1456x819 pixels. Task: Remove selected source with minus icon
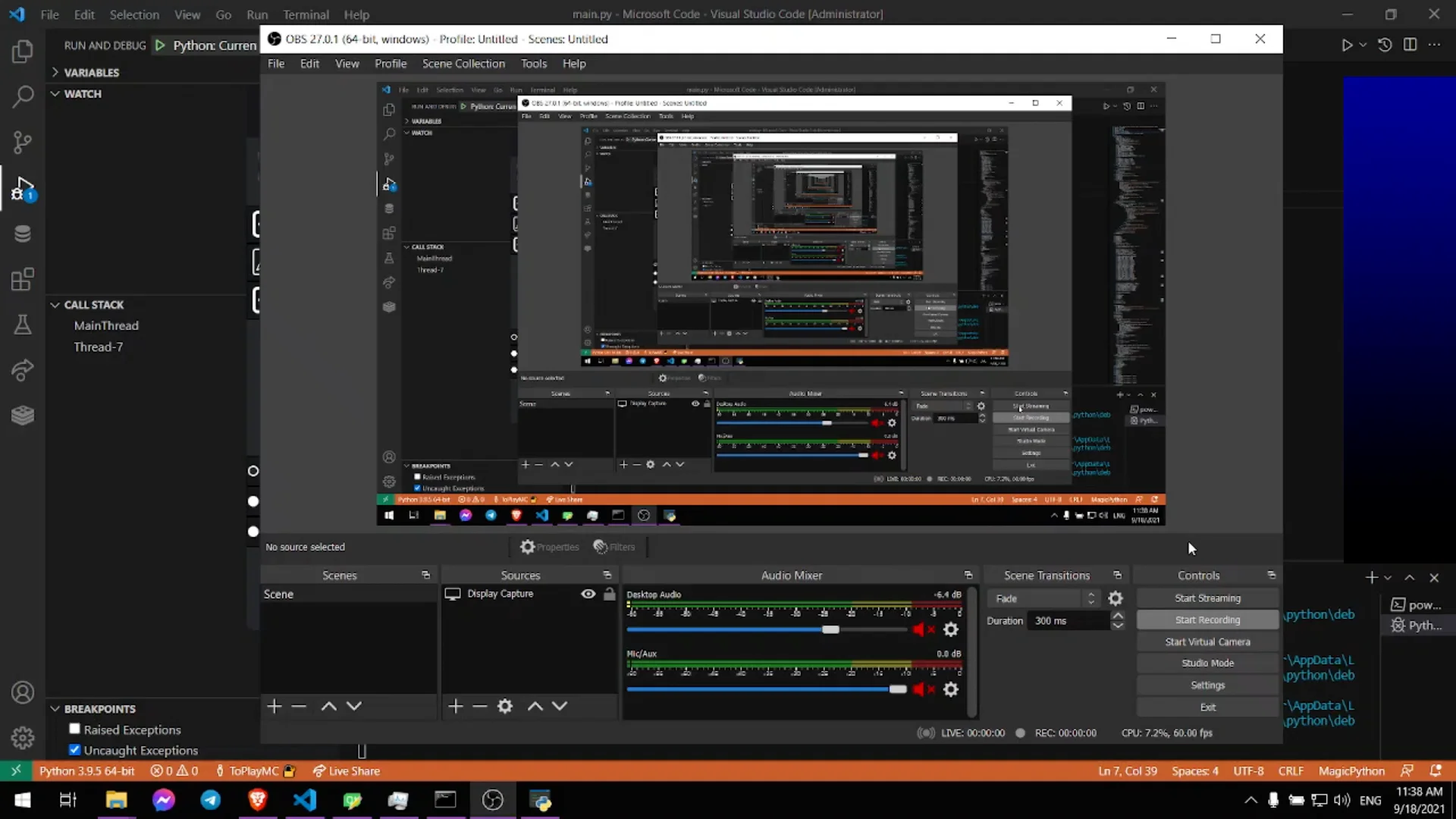(x=479, y=706)
